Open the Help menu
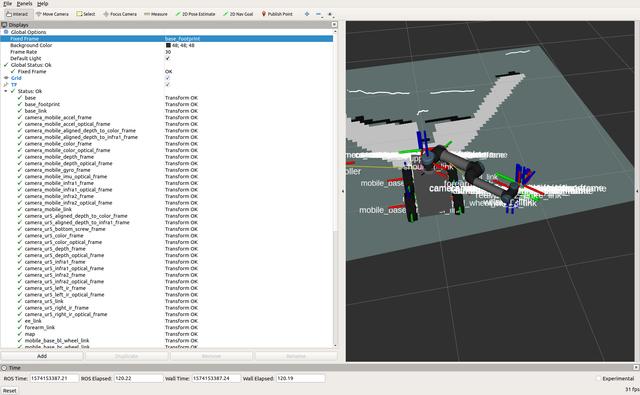The height and width of the screenshot is (395, 640). tap(42, 4)
